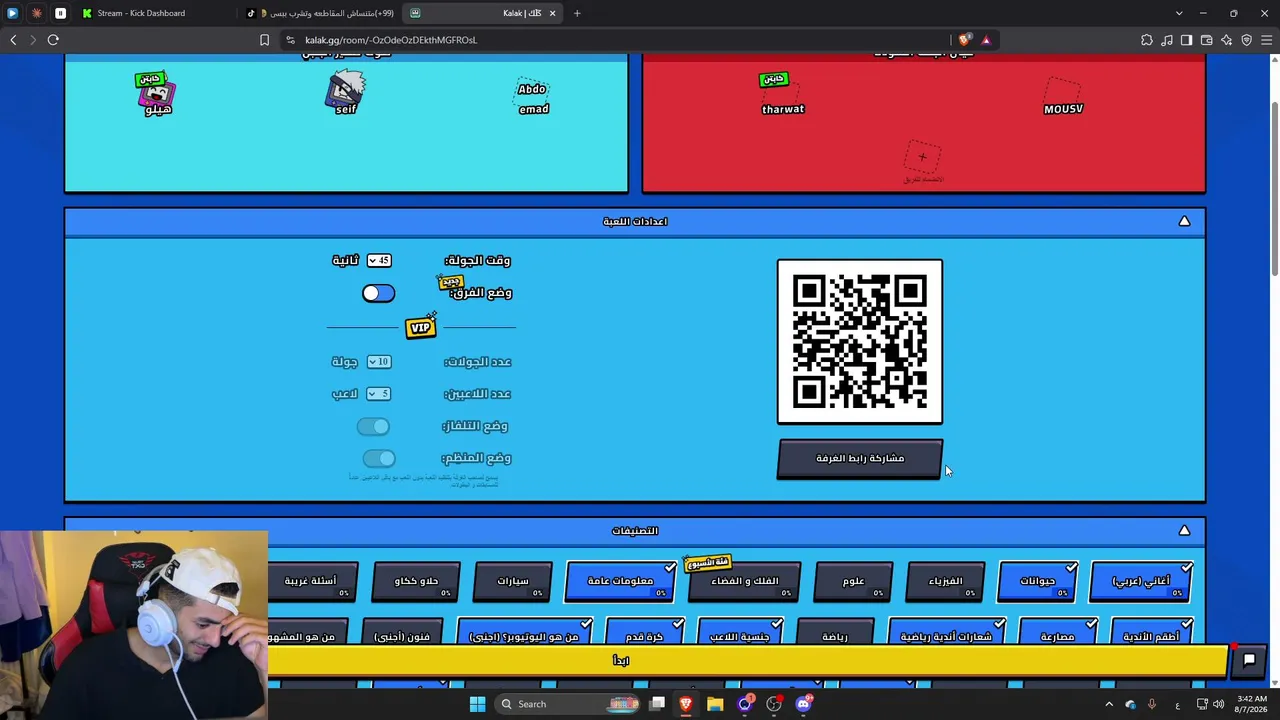Click the volume speaker tray icon
Viewport: 1280px width, 720px height.
point(1218,704)
